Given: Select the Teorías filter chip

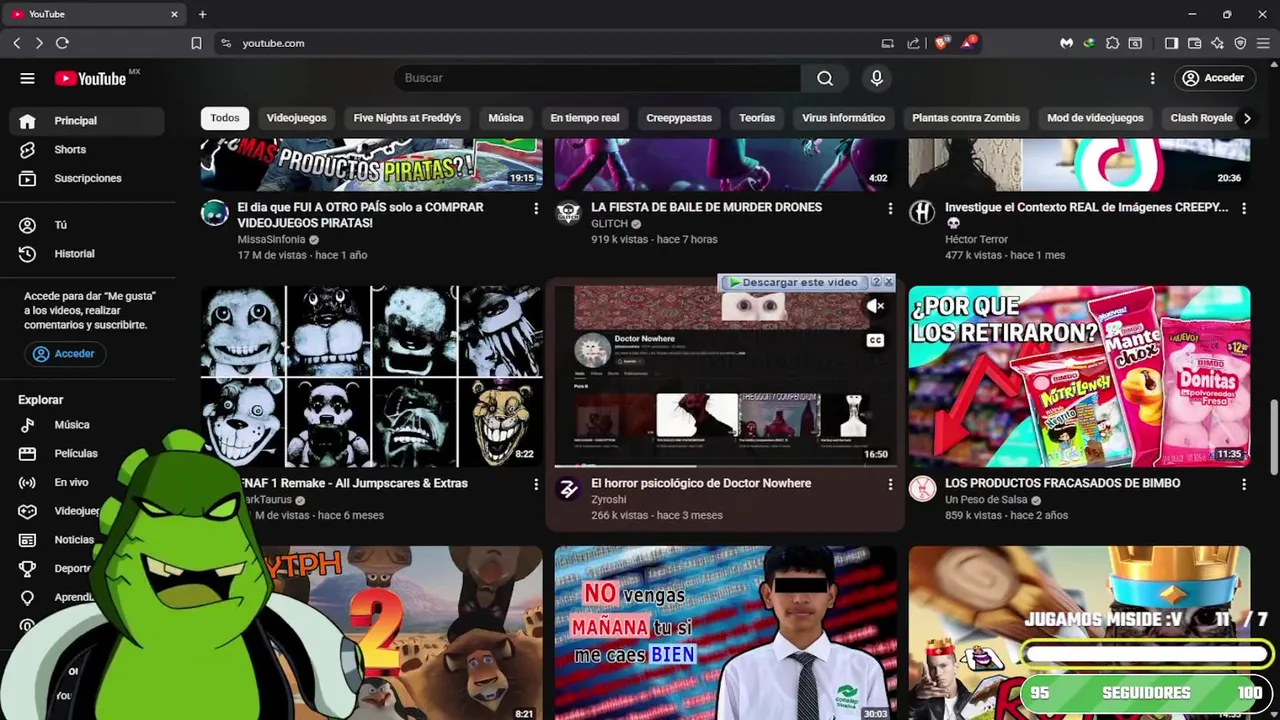Looking at the screenshot, I should point(757,118).
